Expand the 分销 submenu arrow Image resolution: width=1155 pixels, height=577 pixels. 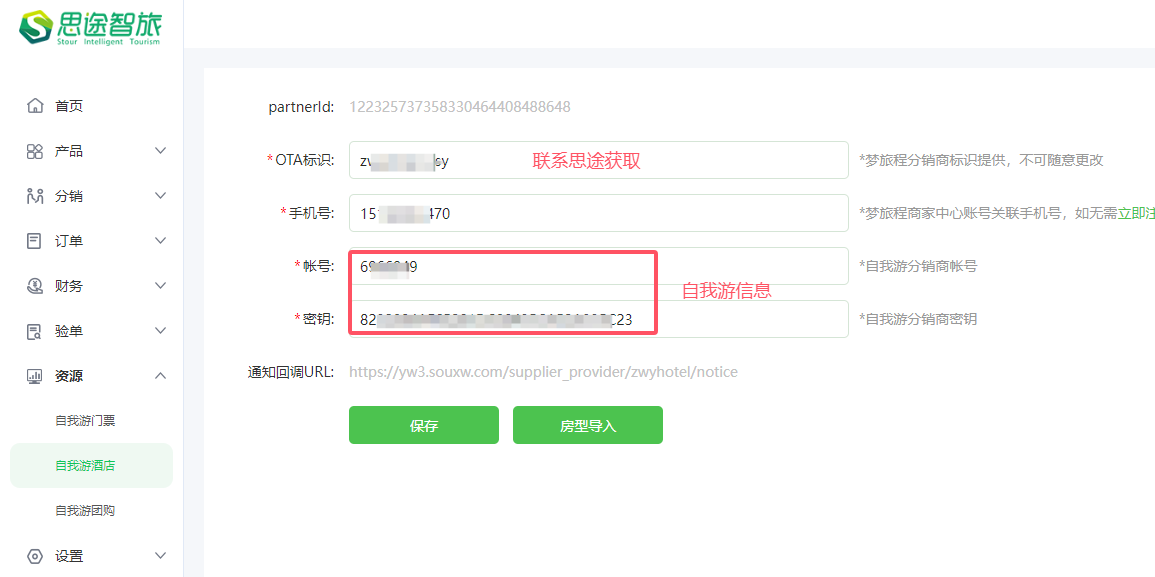click(x=160, y=196)
